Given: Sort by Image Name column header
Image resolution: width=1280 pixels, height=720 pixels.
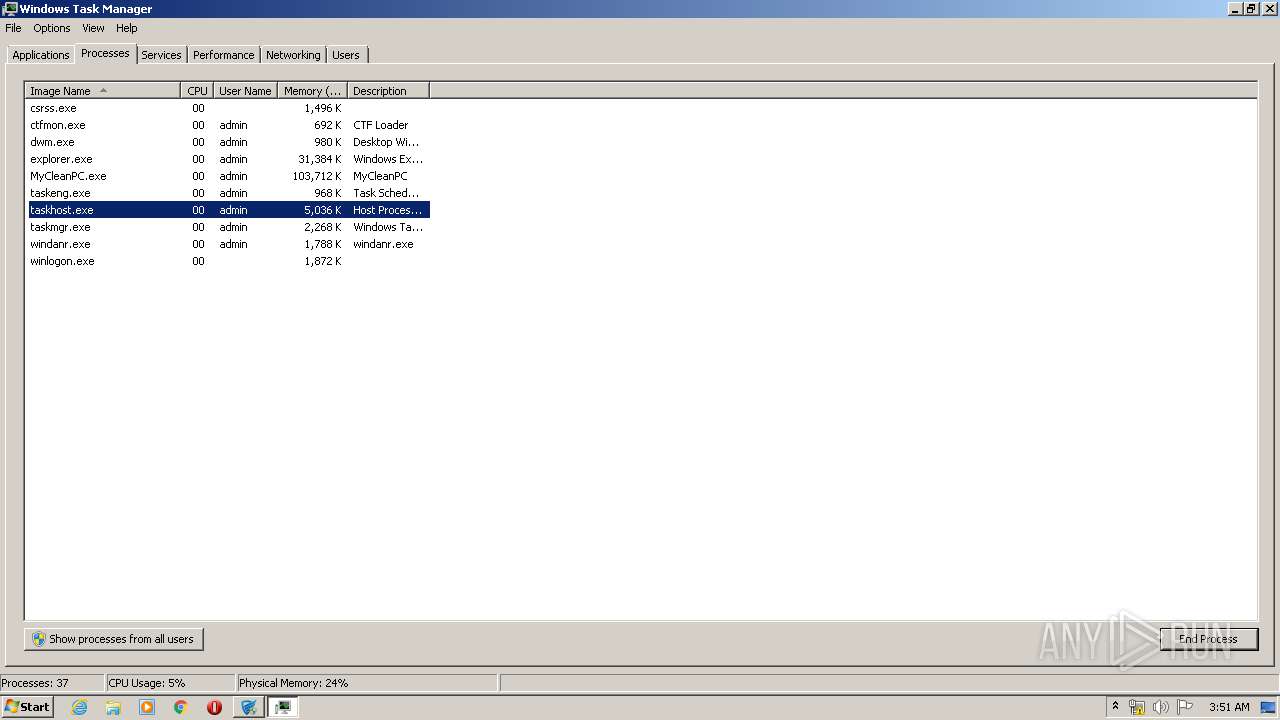Looking at the screenshot, I should tap(103, 91).
